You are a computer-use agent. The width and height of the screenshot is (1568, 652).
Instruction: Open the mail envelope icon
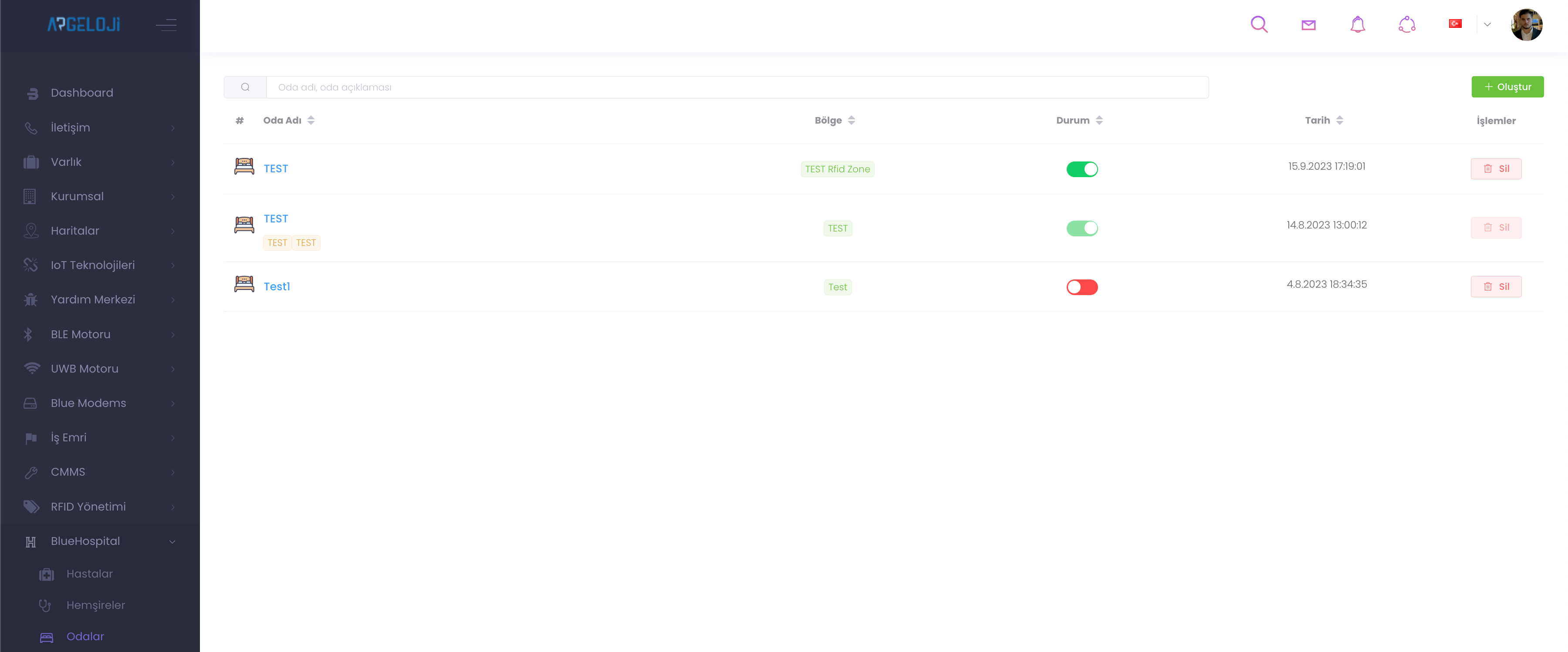[1308, 25]
